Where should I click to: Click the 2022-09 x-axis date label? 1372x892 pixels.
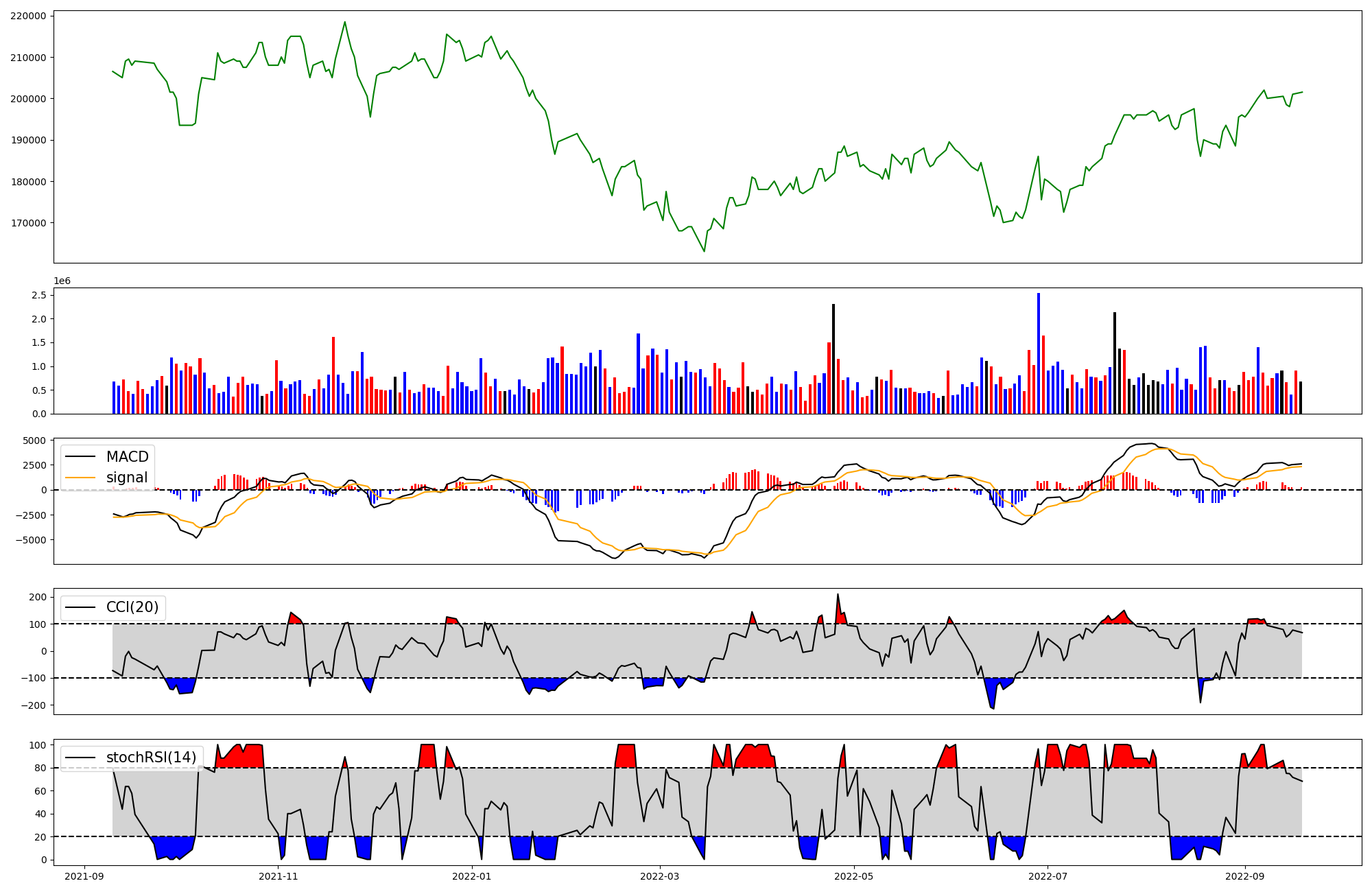[1244, 876]
